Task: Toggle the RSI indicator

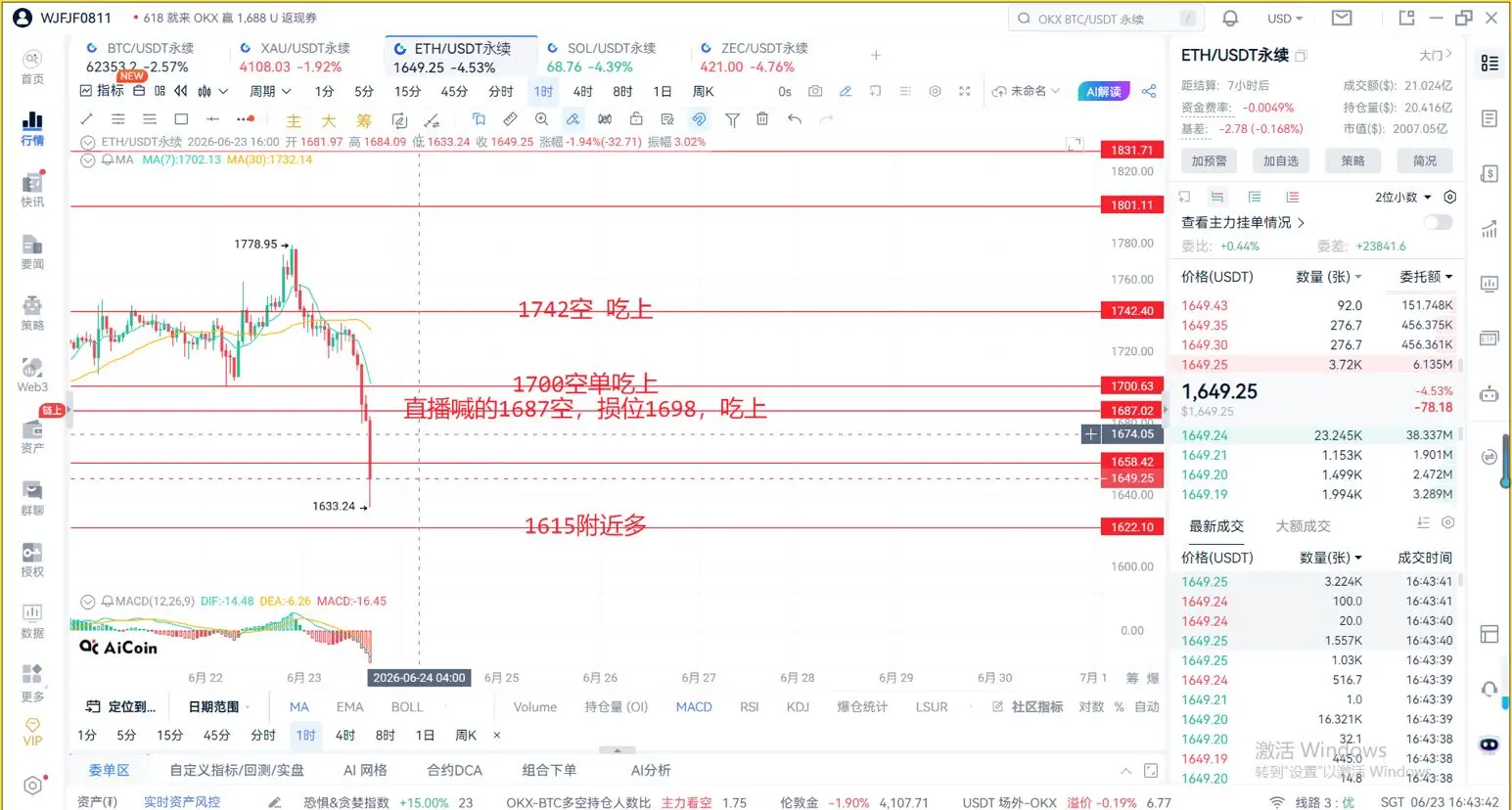Action: [750, 706]
